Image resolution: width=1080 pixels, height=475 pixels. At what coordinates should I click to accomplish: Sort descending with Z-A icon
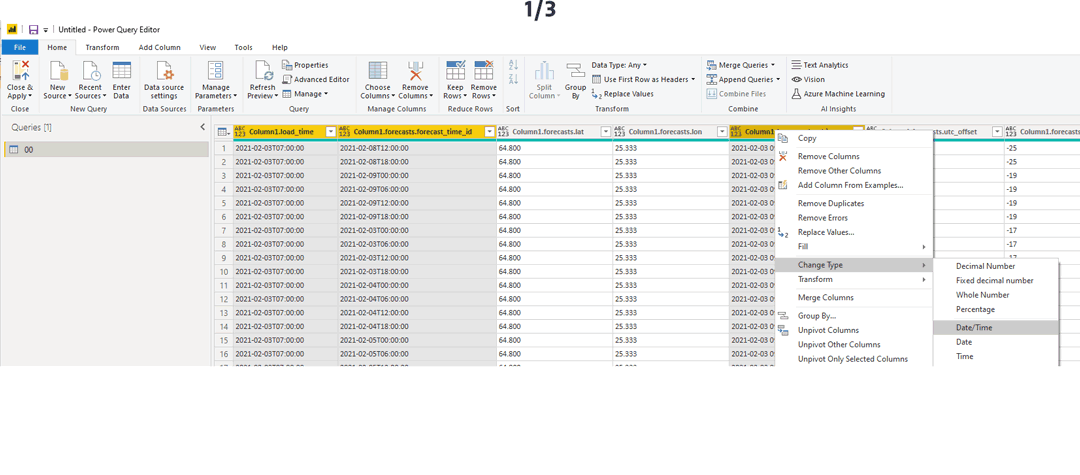pyautogui.click(x=512, y=80)
